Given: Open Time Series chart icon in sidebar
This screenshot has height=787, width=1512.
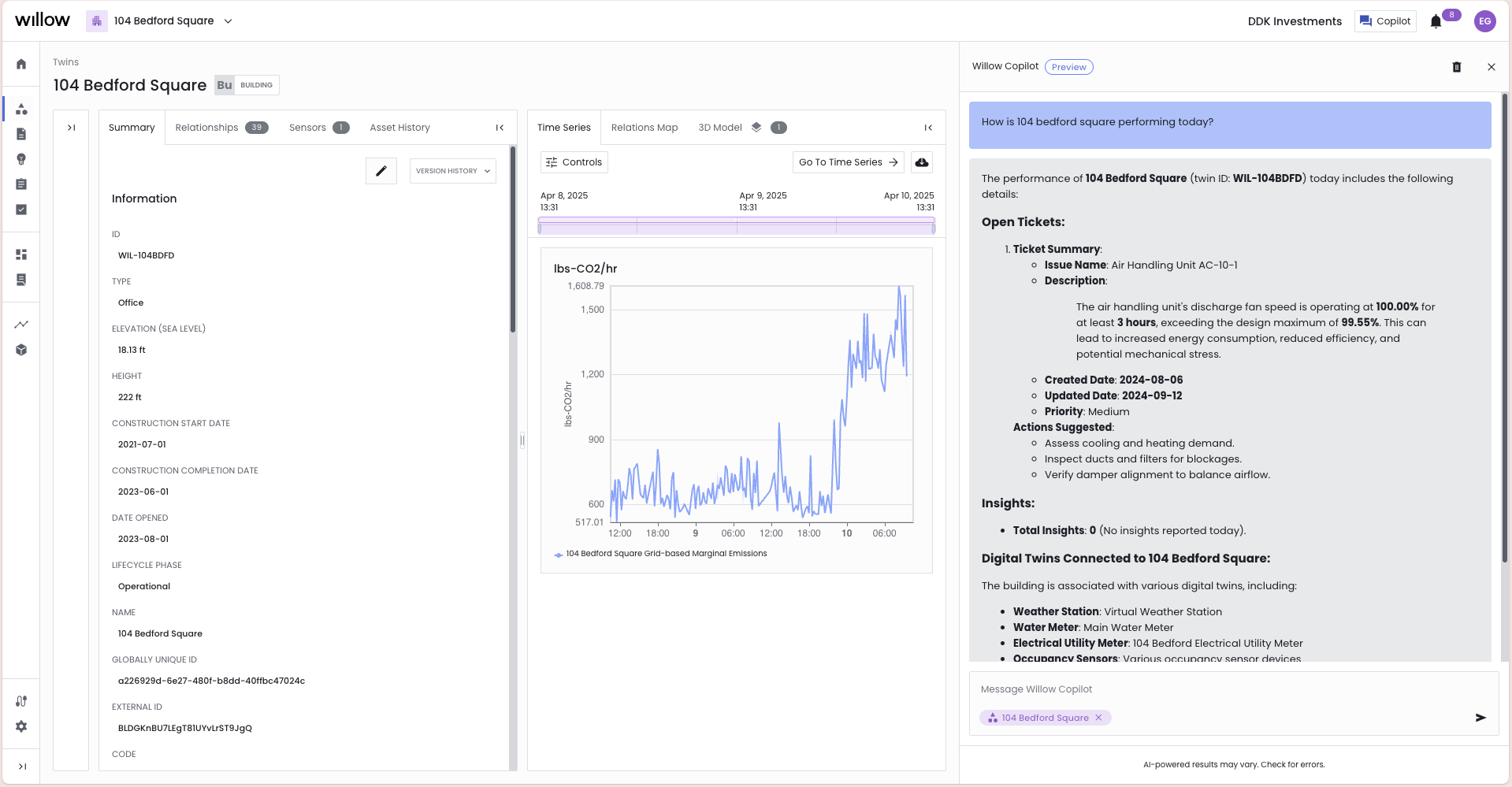Looking at the screenshot, I should pyautogui.click(x=21, y=325).
